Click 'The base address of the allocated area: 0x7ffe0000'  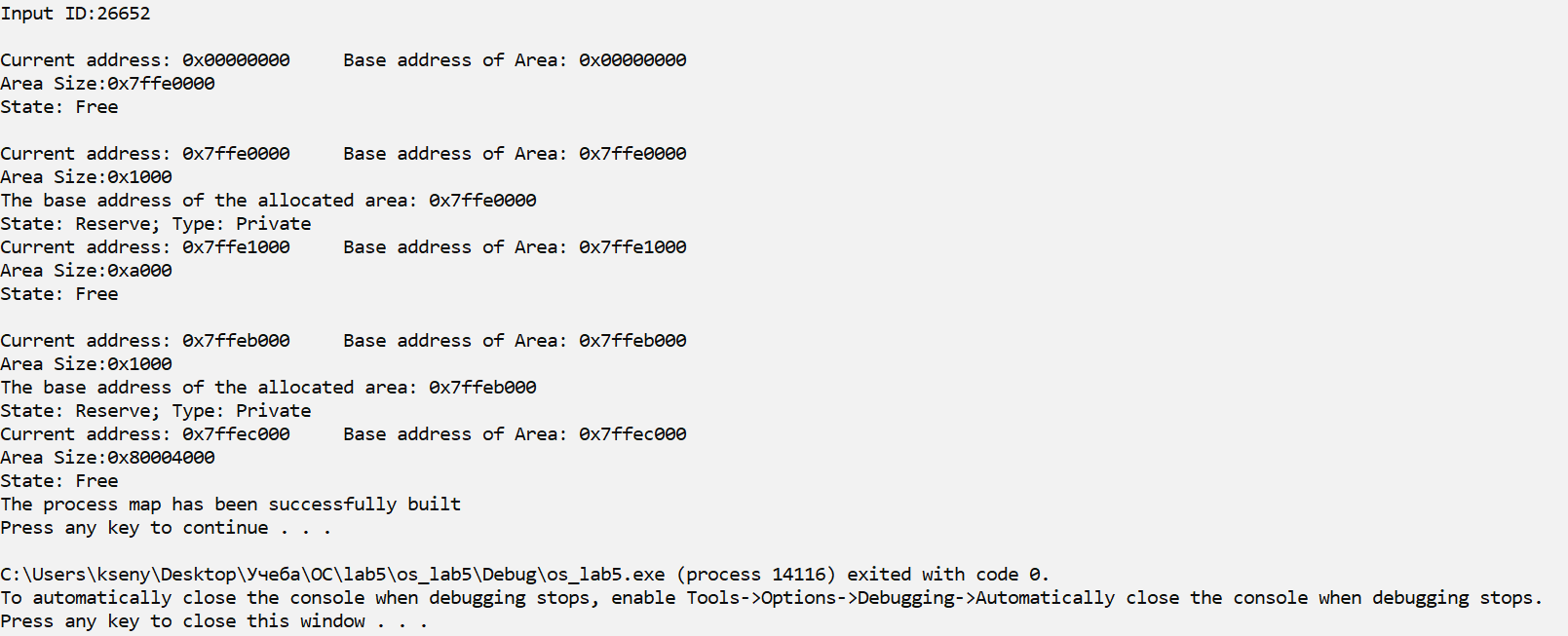click(x=268, y=201)
